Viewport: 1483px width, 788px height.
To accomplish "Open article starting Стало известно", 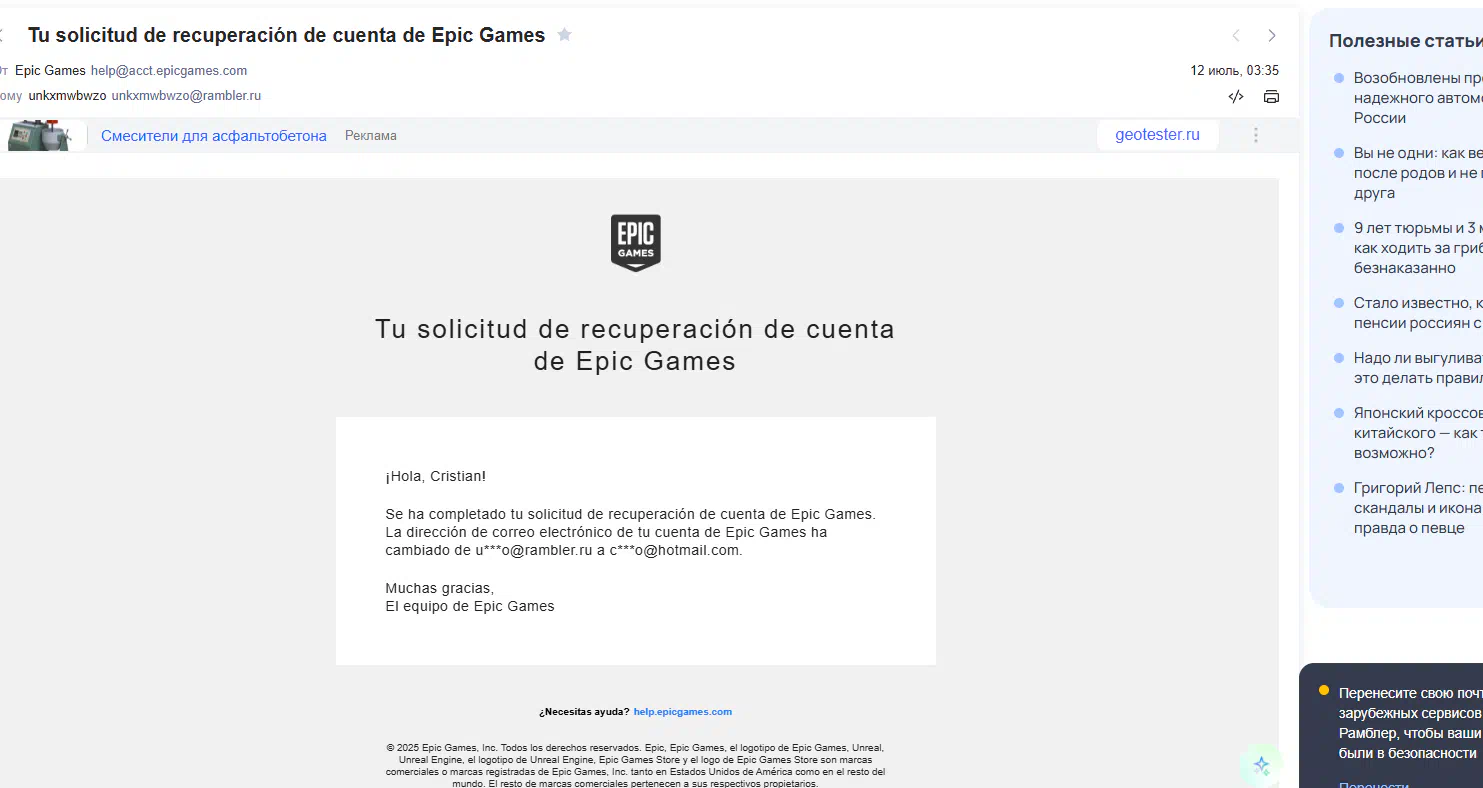I will 1418,313.
